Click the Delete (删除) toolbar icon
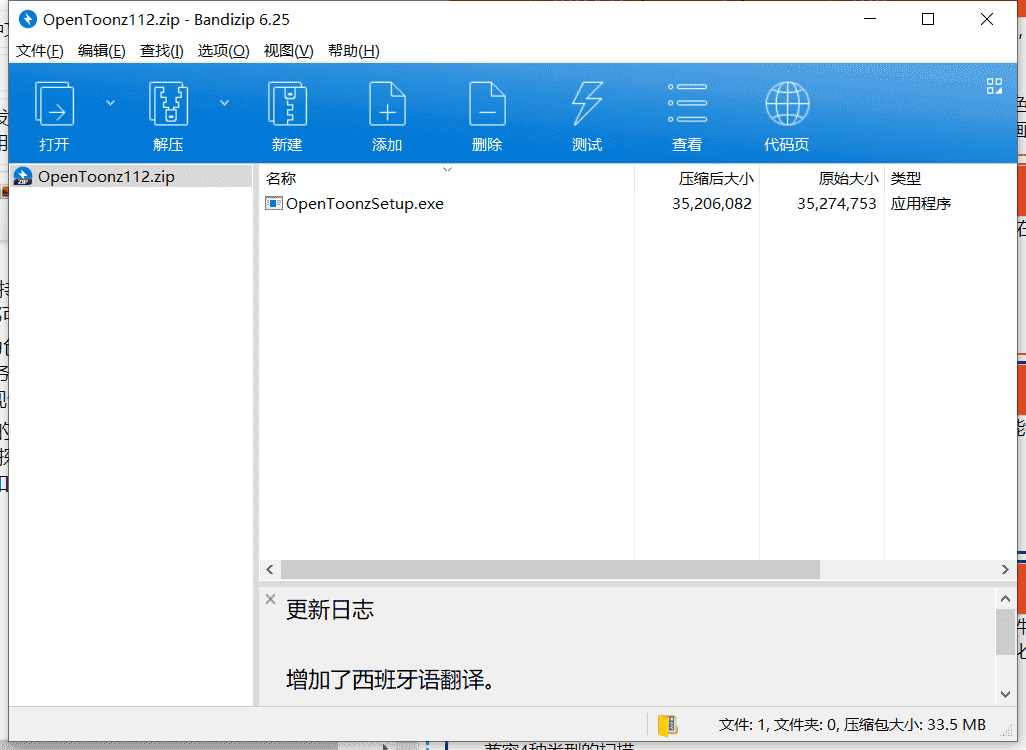1026x750 pixels. pyautogui.click(x=487, y=103)
